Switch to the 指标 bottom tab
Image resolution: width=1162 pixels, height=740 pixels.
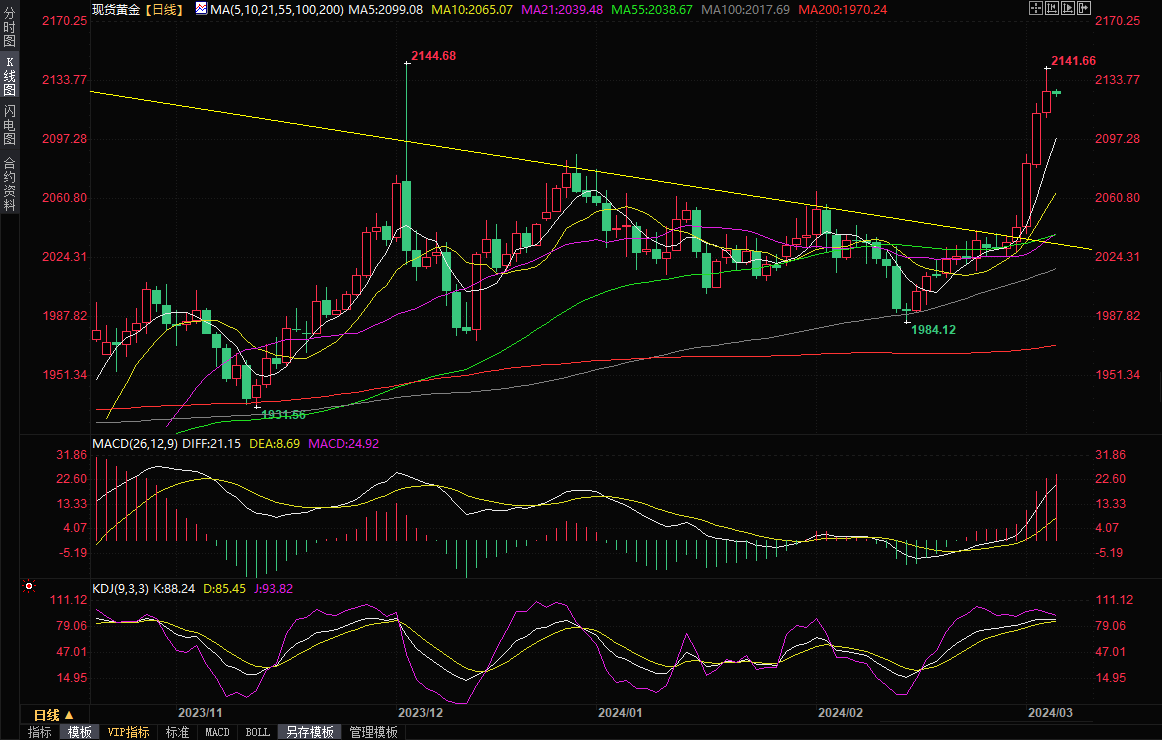click(40, 732)
